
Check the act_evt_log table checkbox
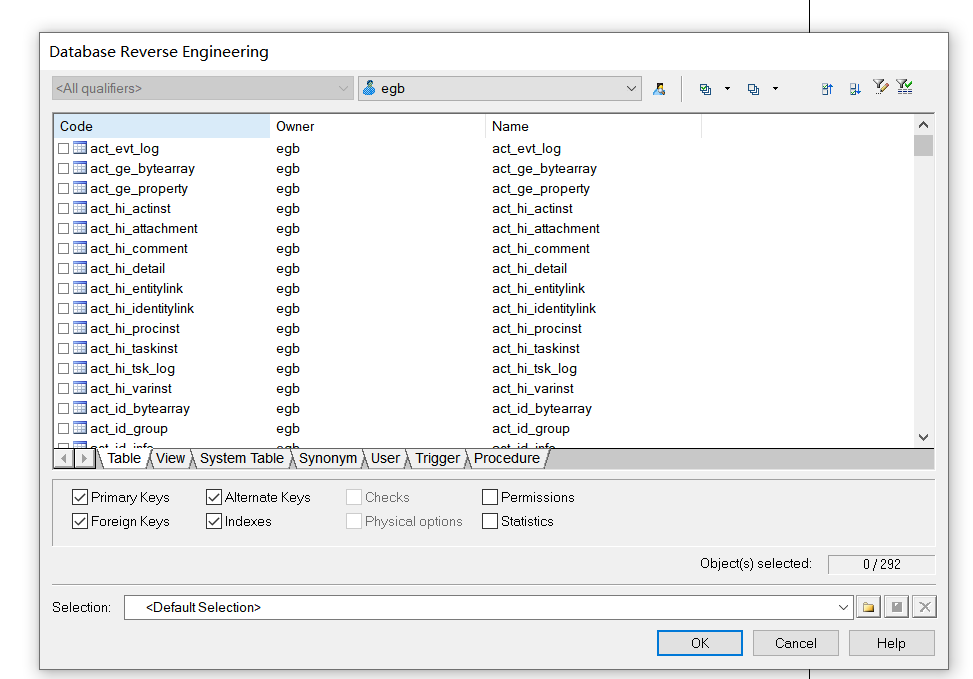62,148
